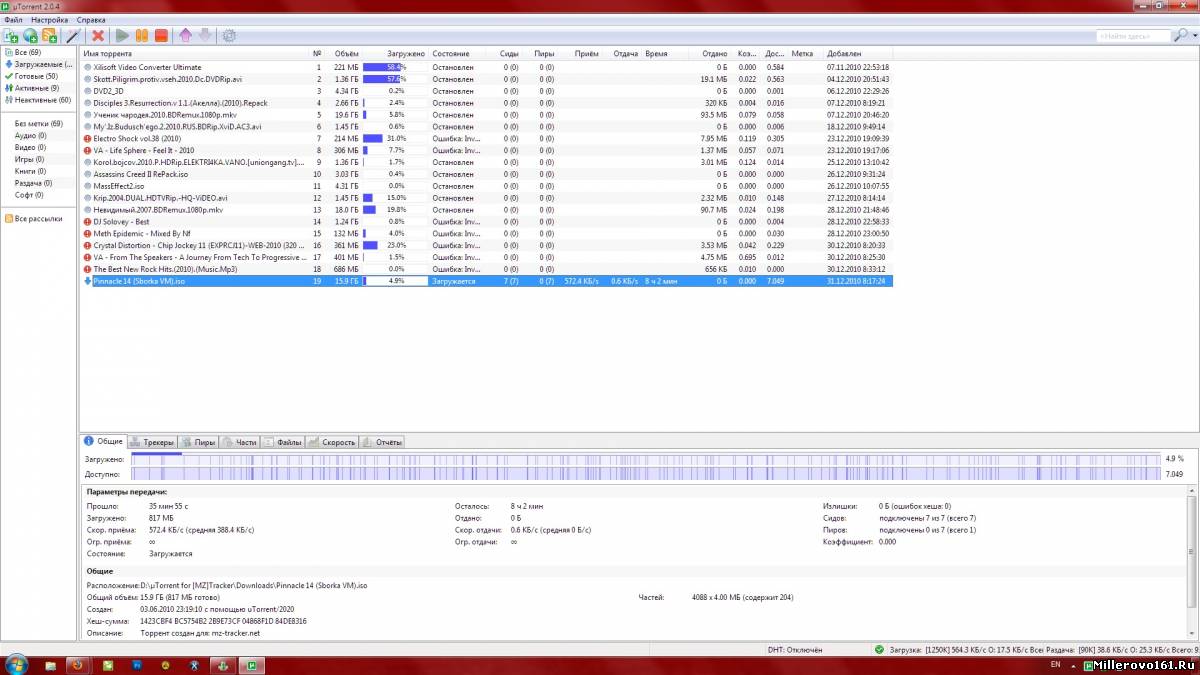Click the Add Torrent from URL globe icon
Image resolution: width=1200 pixels, height=675 pixels.
pyautogui.click(x=30, y=36)
